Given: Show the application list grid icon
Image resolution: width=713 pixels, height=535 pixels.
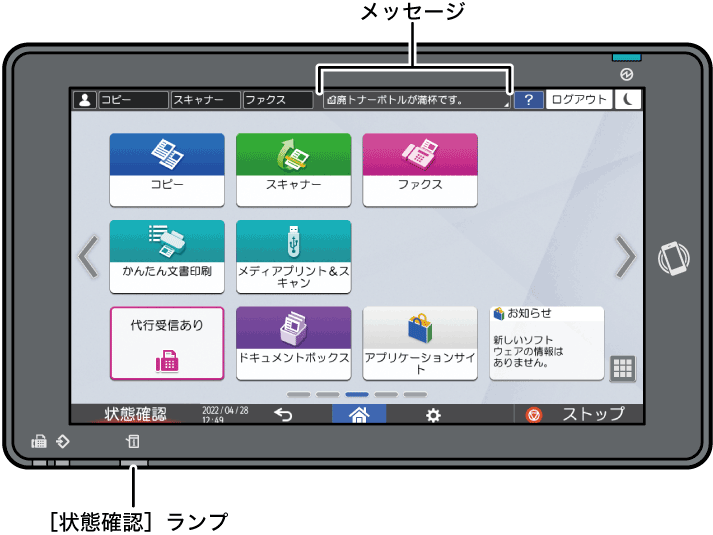Looking at the screenshot, I should tap(623, 368).
